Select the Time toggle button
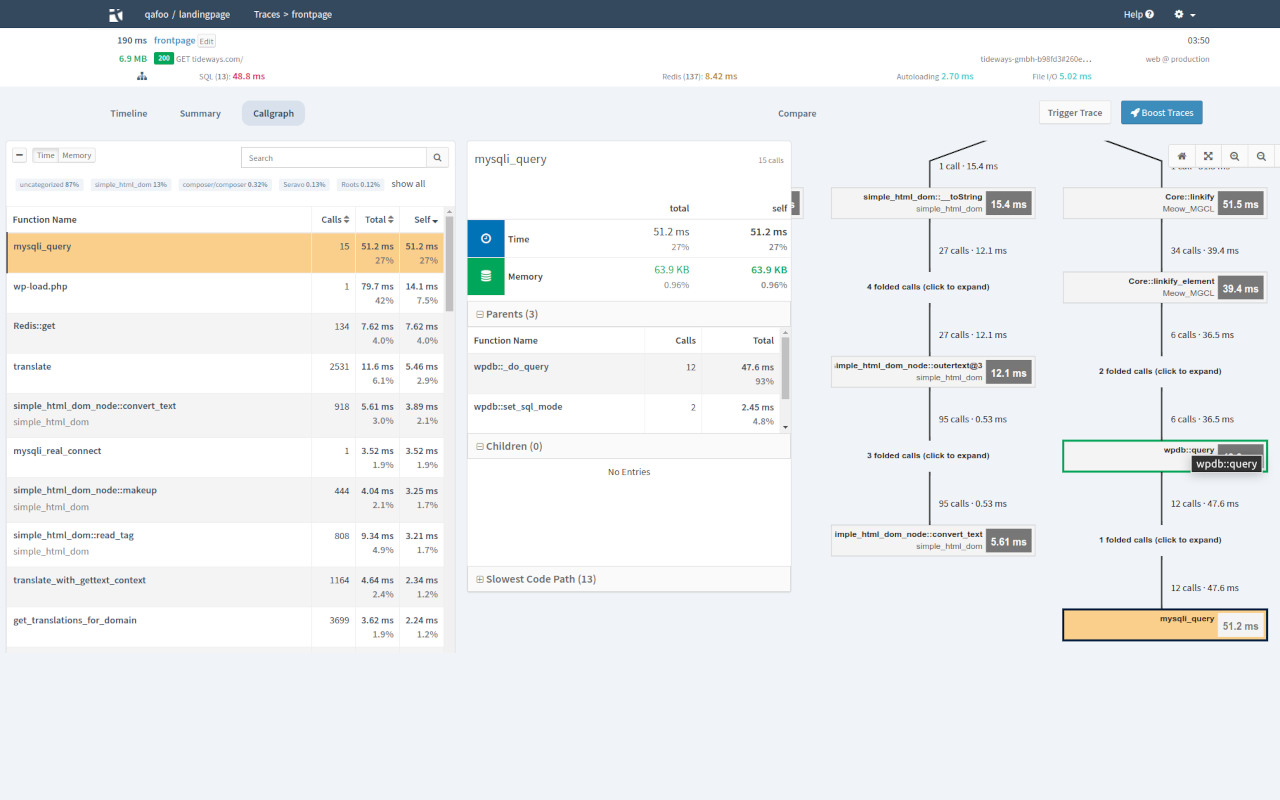The image size is (1280, 800). pyautogui.click(x=45, y=155)
